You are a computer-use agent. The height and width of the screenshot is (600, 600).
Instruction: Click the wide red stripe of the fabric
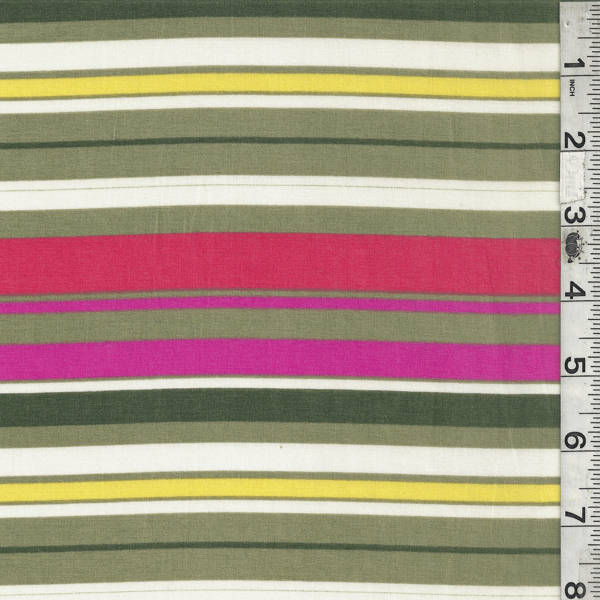pos(280,264)
